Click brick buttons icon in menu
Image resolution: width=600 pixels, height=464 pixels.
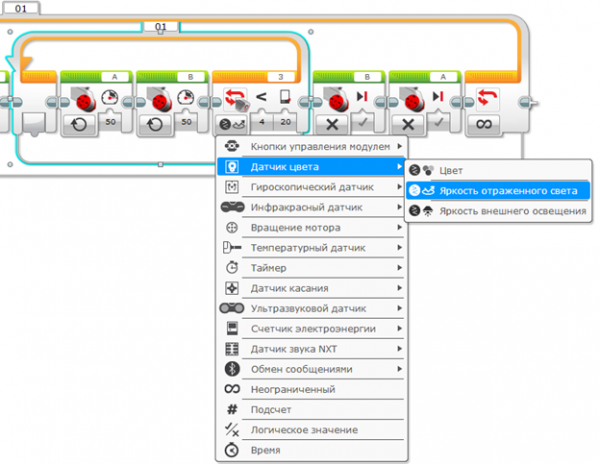[232, 146]
